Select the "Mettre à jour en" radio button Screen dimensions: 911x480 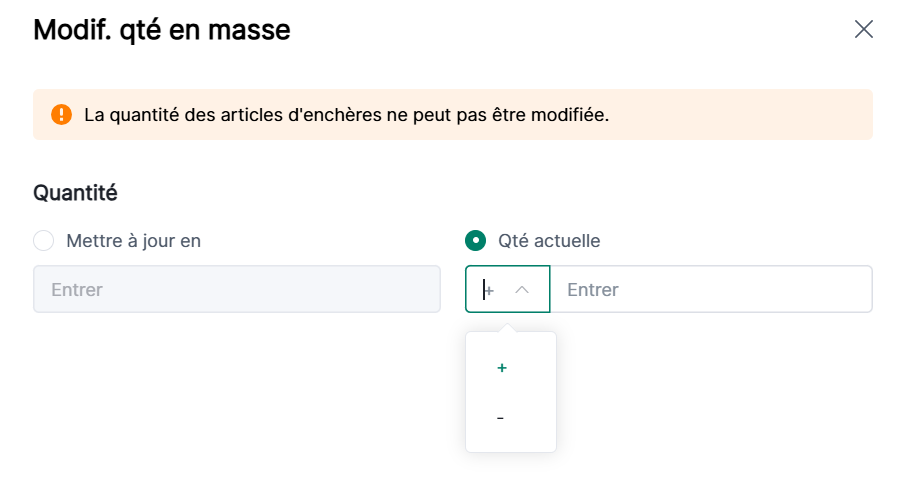pos(44,241)
